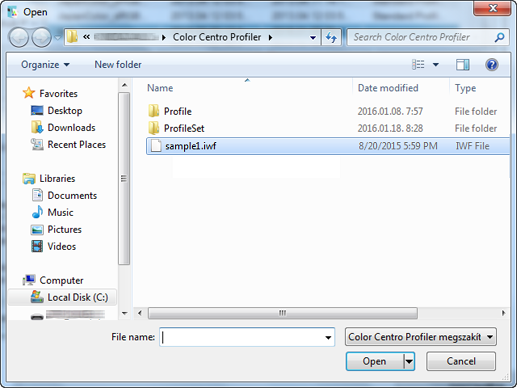Click the Downloads folder icon

37,127
